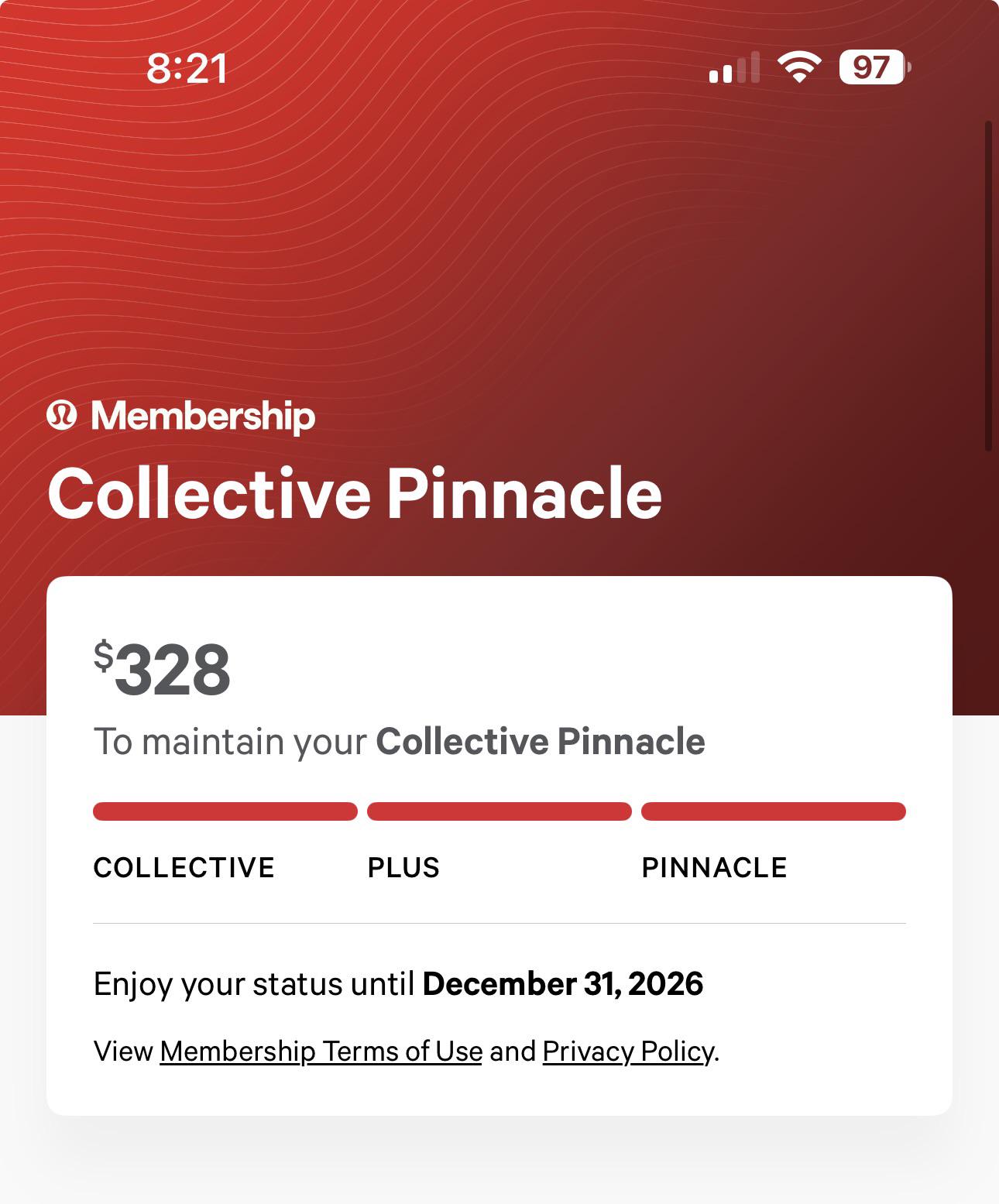999x1204 pixels.
Task: Tap the Membership label in header
Action: coord(203,416)
